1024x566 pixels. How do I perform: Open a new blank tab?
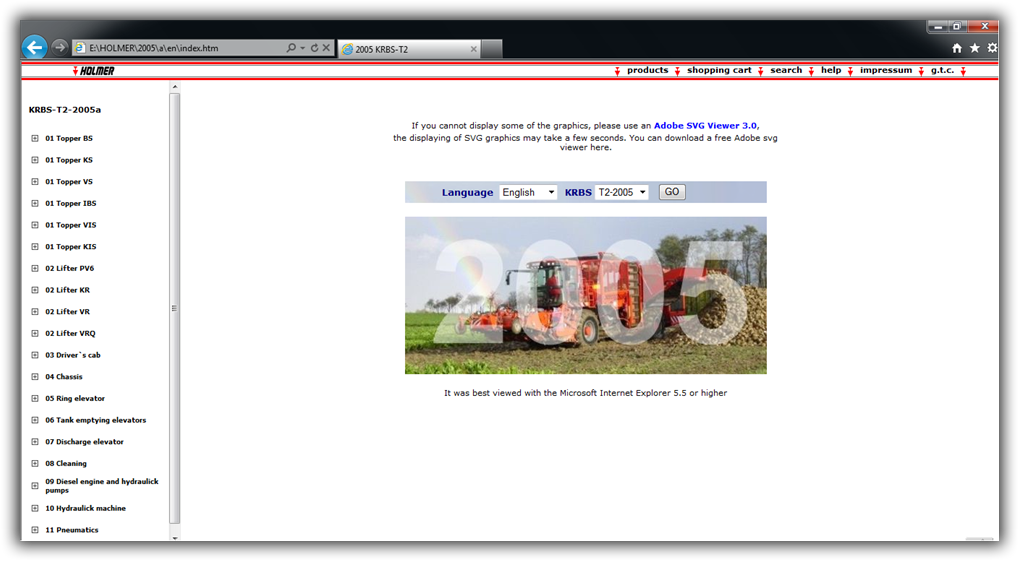point(492,49)
